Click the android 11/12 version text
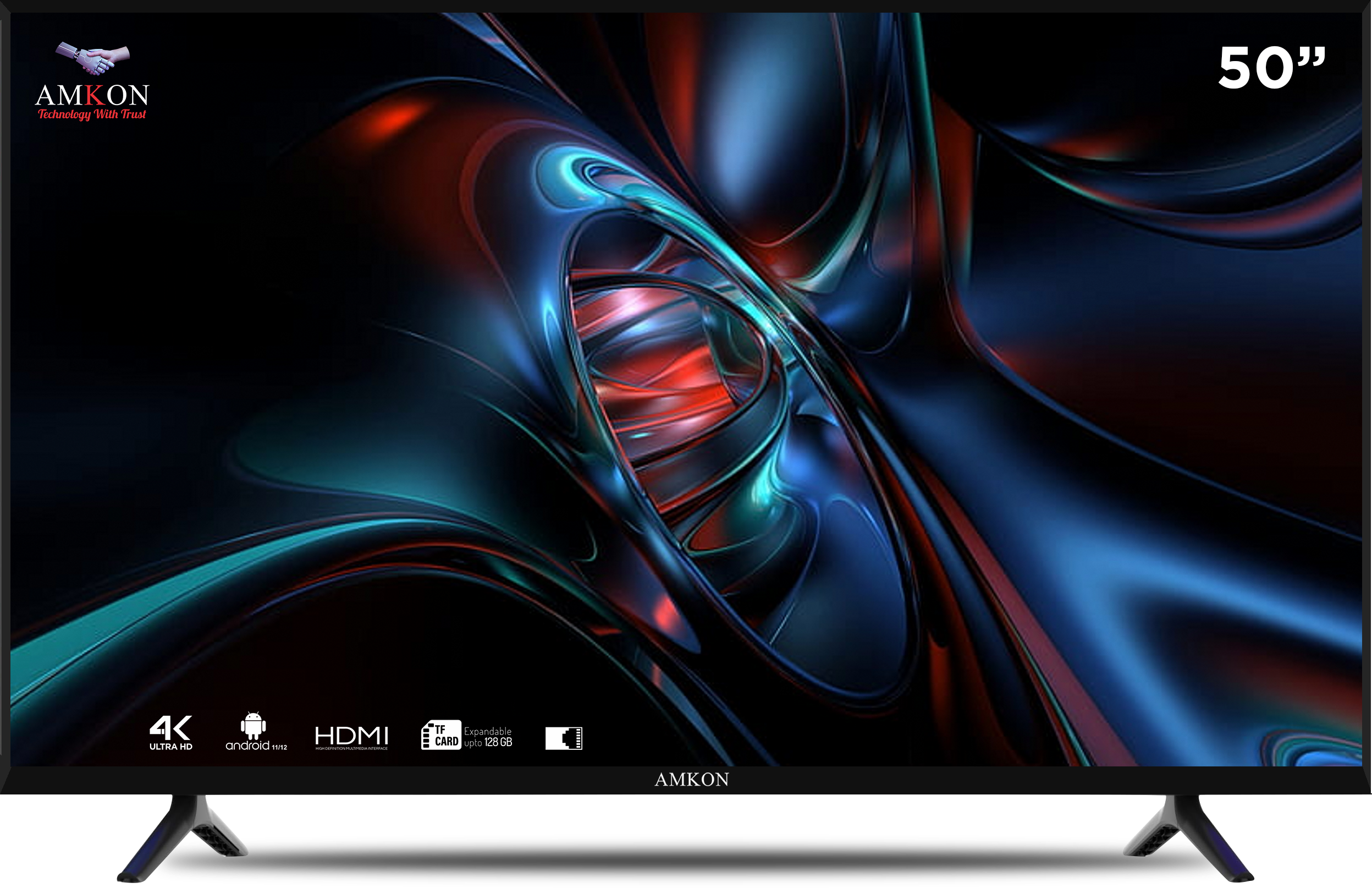Screen dimensions: 1372x888 (256, 746)
